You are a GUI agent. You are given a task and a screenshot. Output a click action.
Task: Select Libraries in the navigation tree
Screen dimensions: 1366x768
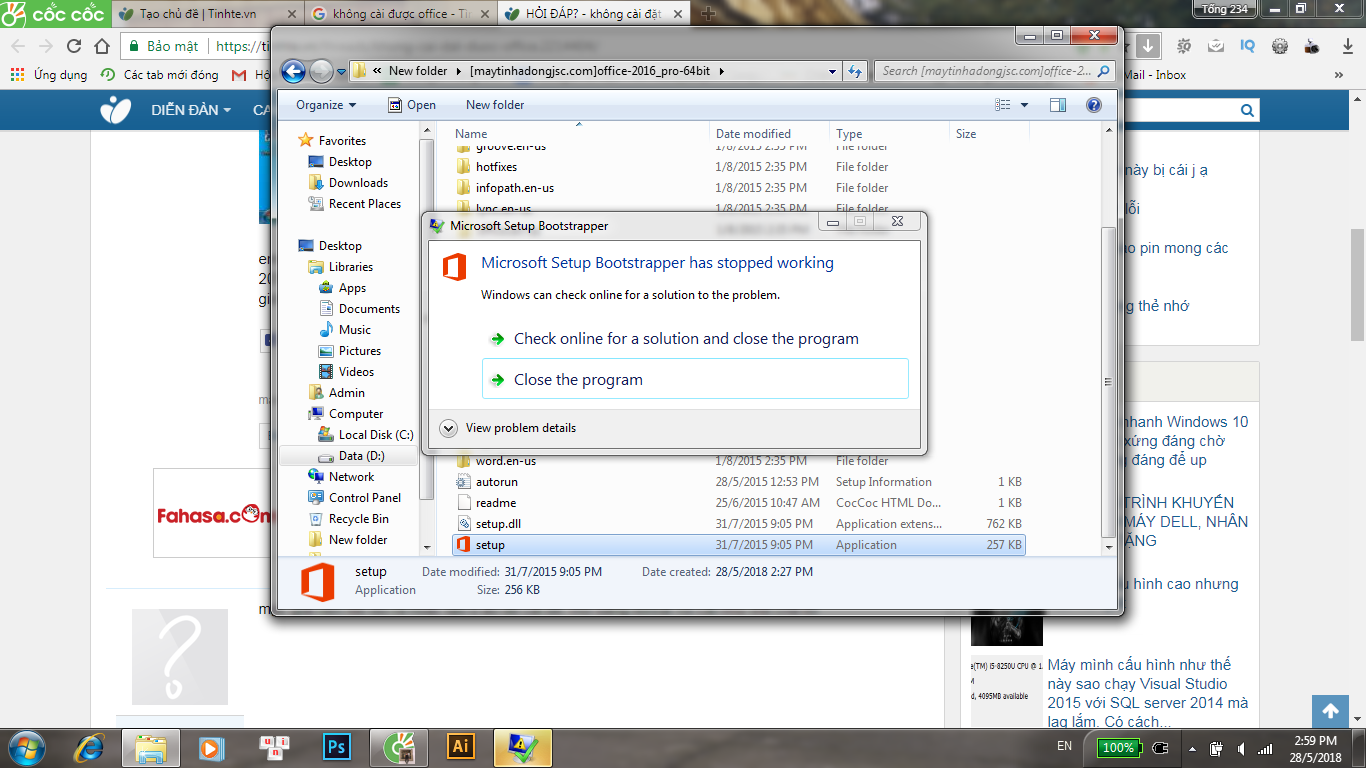click(x=350, y=267)
